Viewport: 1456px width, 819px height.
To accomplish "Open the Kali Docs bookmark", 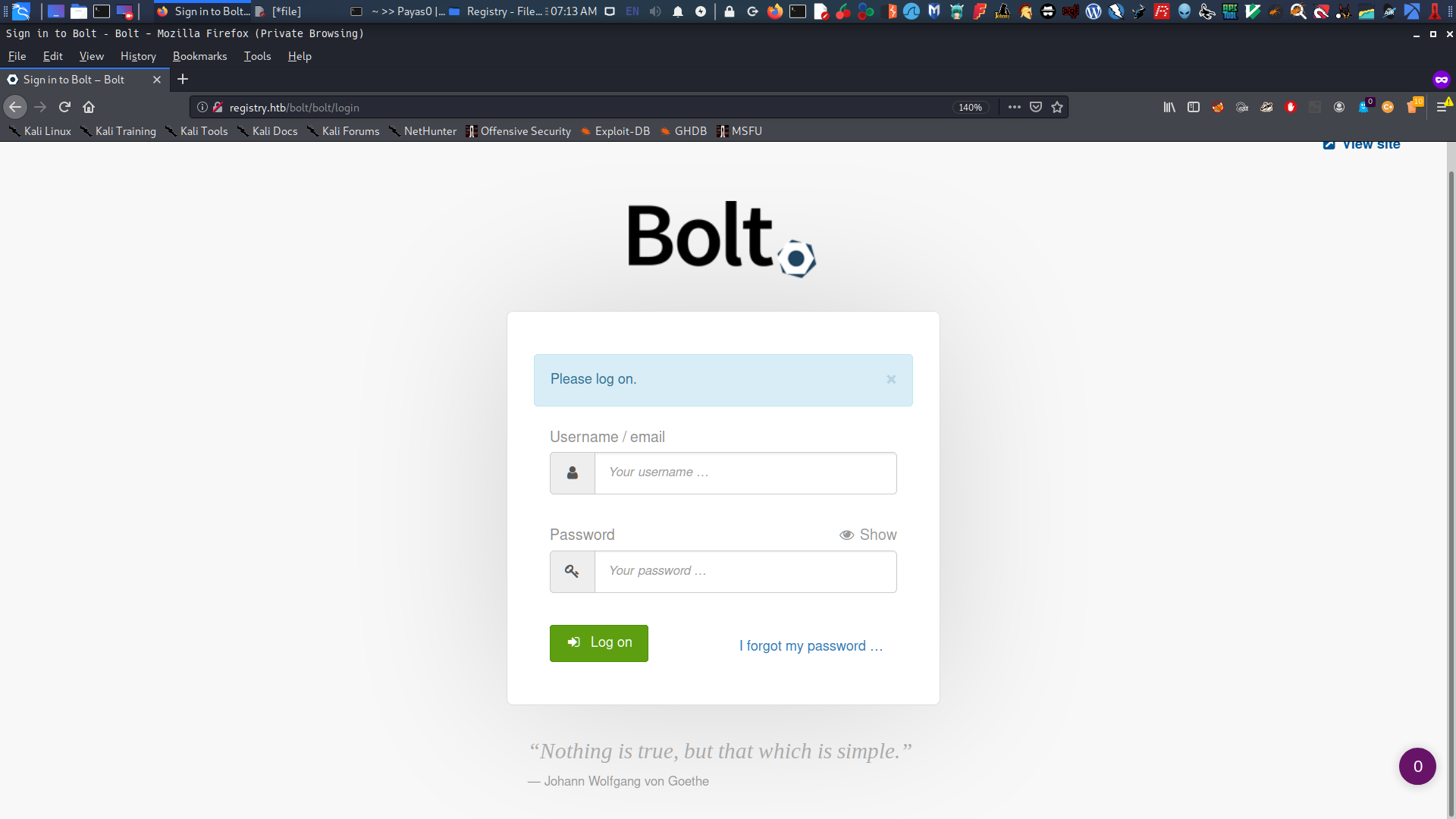I will tap(267, 131).
